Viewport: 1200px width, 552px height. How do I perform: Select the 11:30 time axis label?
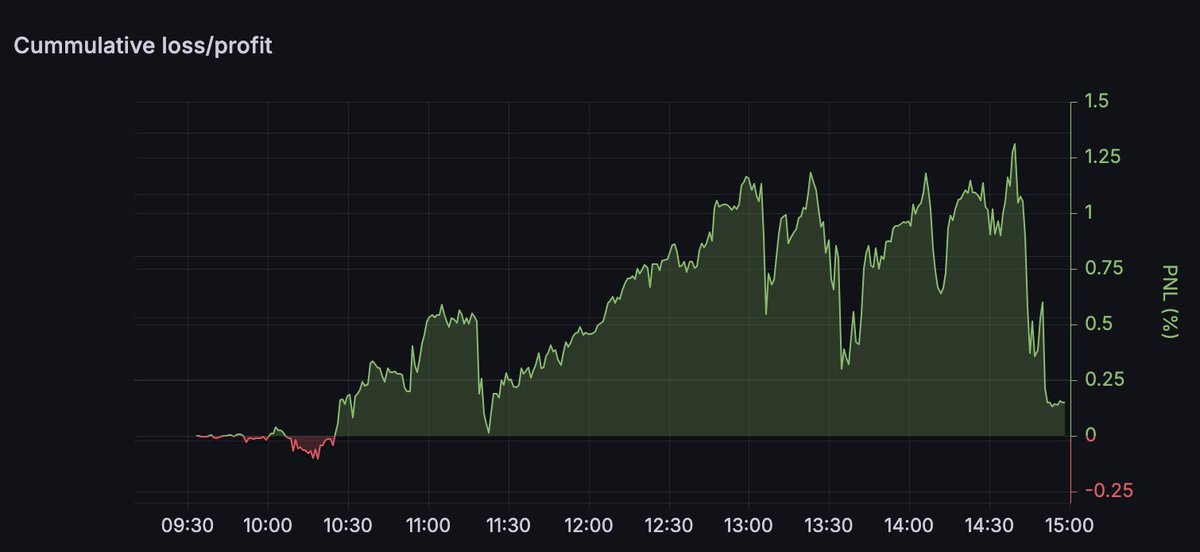coord(507,524)
